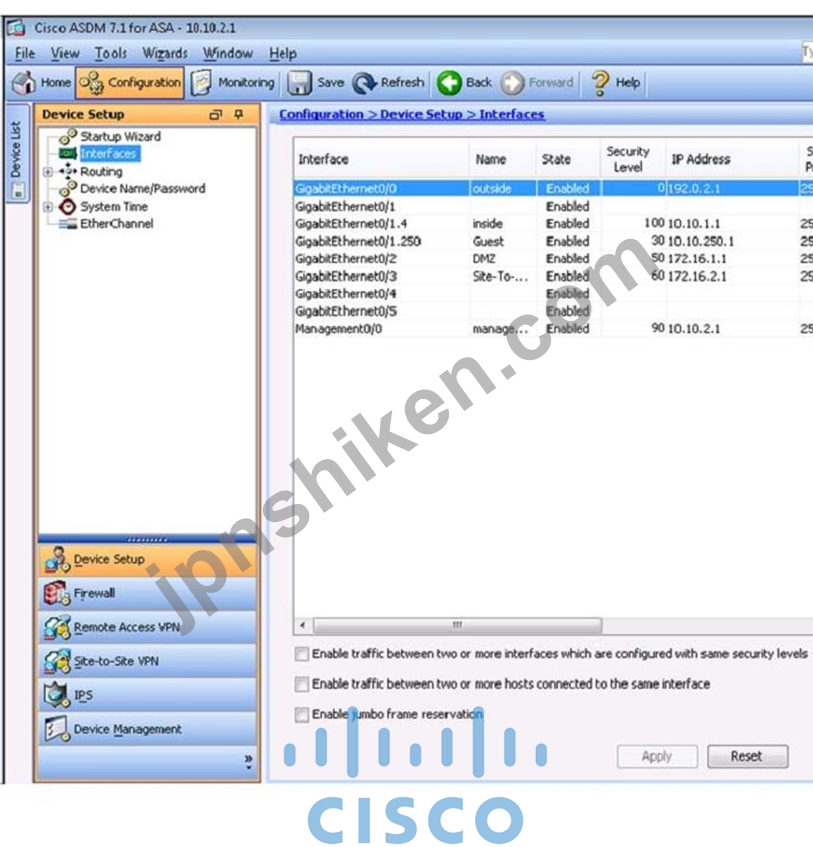Open the Help menu

point(283,53)
